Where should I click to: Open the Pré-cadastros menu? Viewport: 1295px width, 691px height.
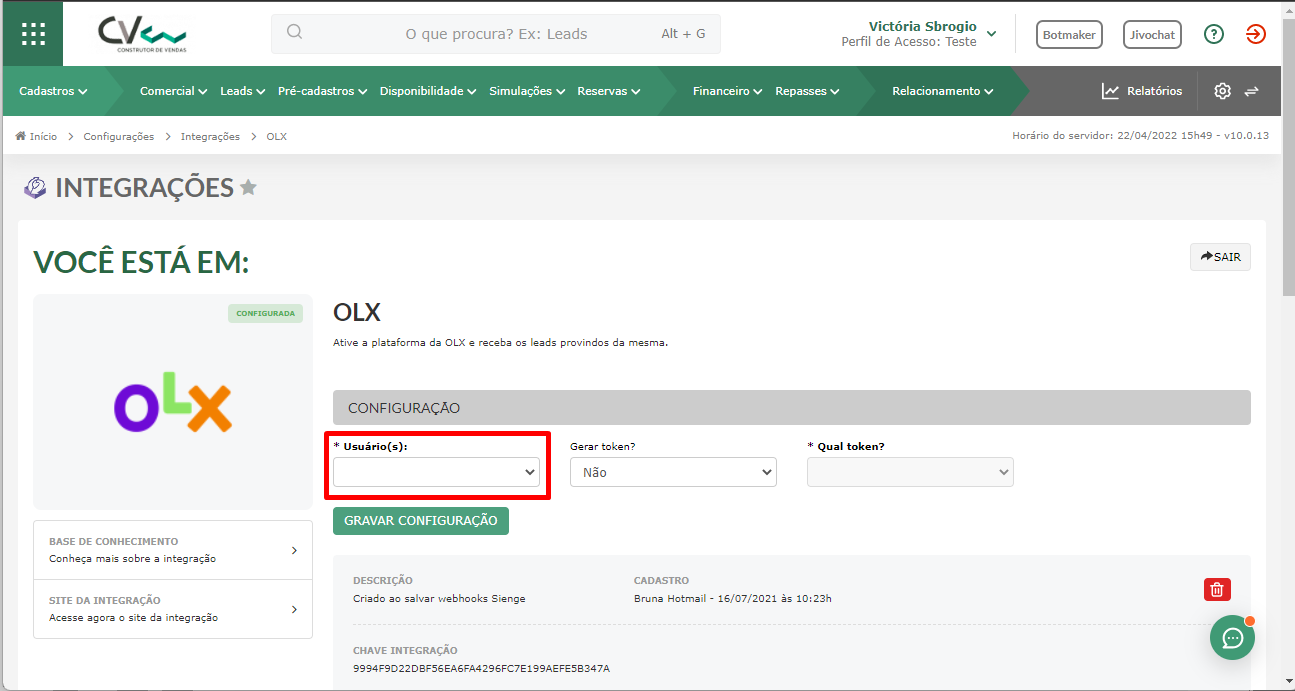coord(322,91)
